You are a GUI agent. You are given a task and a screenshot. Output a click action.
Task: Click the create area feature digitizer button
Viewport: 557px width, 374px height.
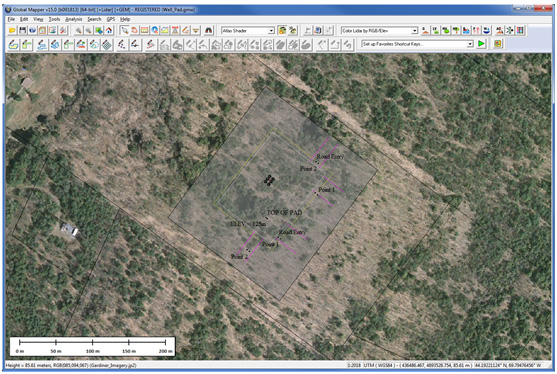click(x=13, y=44)
